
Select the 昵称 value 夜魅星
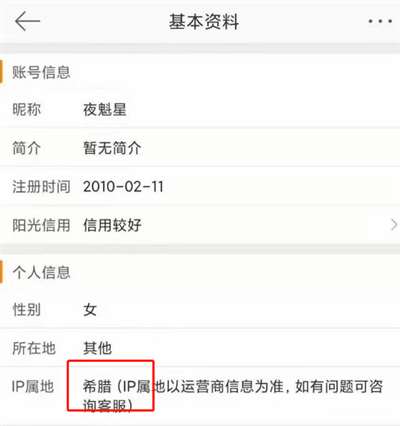(105, 109)
